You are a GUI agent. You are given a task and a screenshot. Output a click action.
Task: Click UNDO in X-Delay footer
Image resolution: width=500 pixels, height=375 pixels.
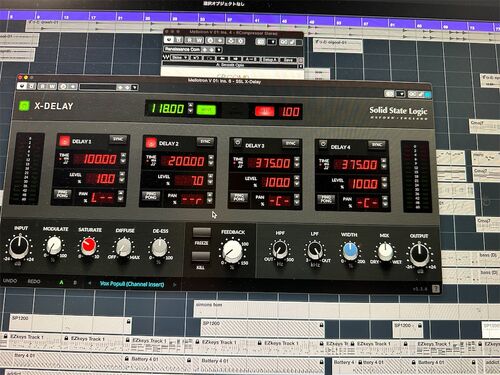click(x=10, y=281)
